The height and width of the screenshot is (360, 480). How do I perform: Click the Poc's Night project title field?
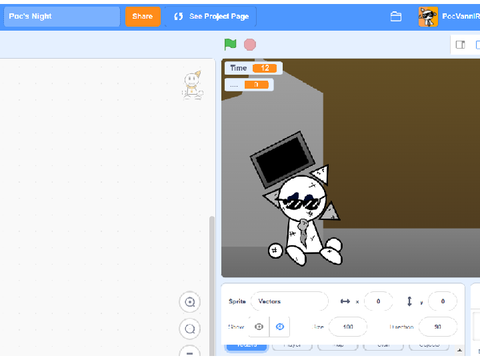[x=62, y=16]
